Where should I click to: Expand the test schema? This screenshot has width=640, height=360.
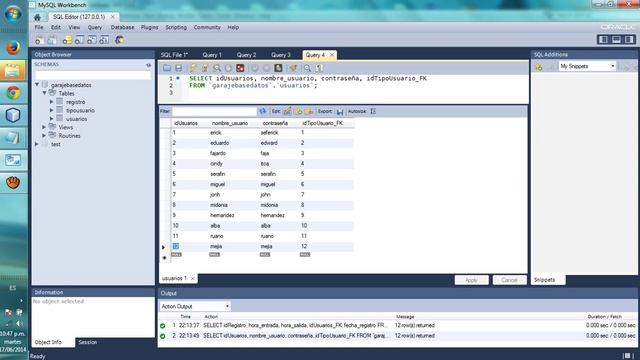tap(37, 144)
